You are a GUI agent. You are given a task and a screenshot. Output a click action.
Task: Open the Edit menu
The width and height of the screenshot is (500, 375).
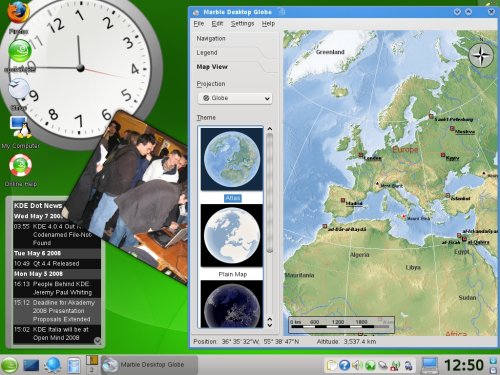coord(217,24)
